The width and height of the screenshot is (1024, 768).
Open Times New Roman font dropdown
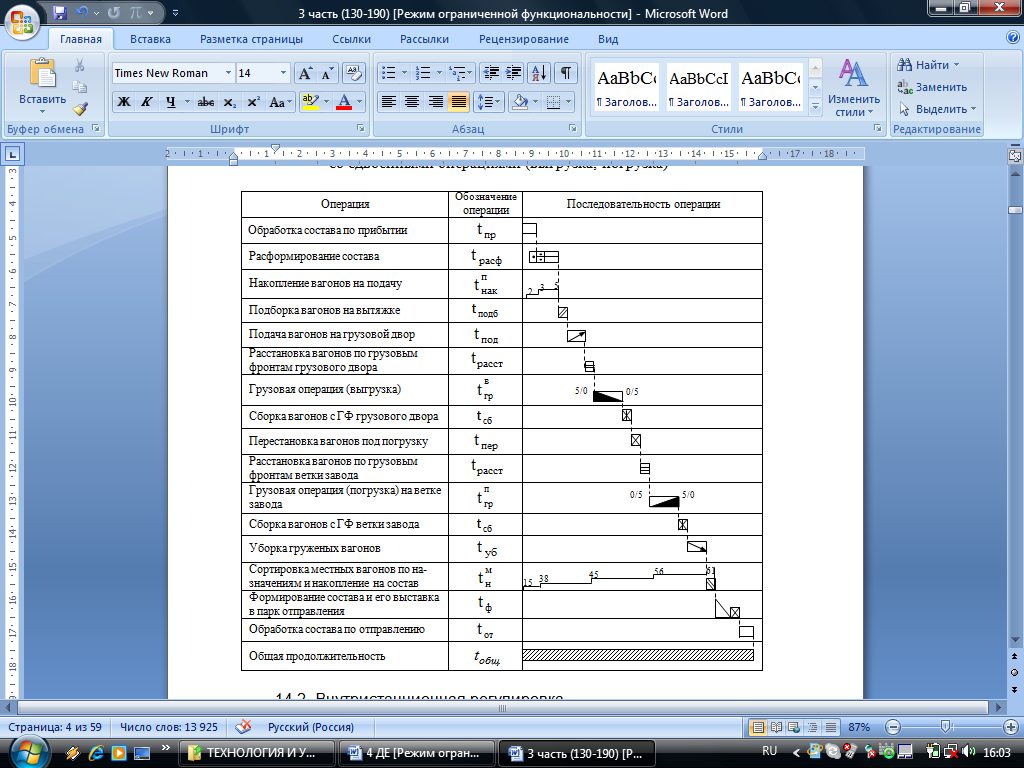(x=228, y=73)
